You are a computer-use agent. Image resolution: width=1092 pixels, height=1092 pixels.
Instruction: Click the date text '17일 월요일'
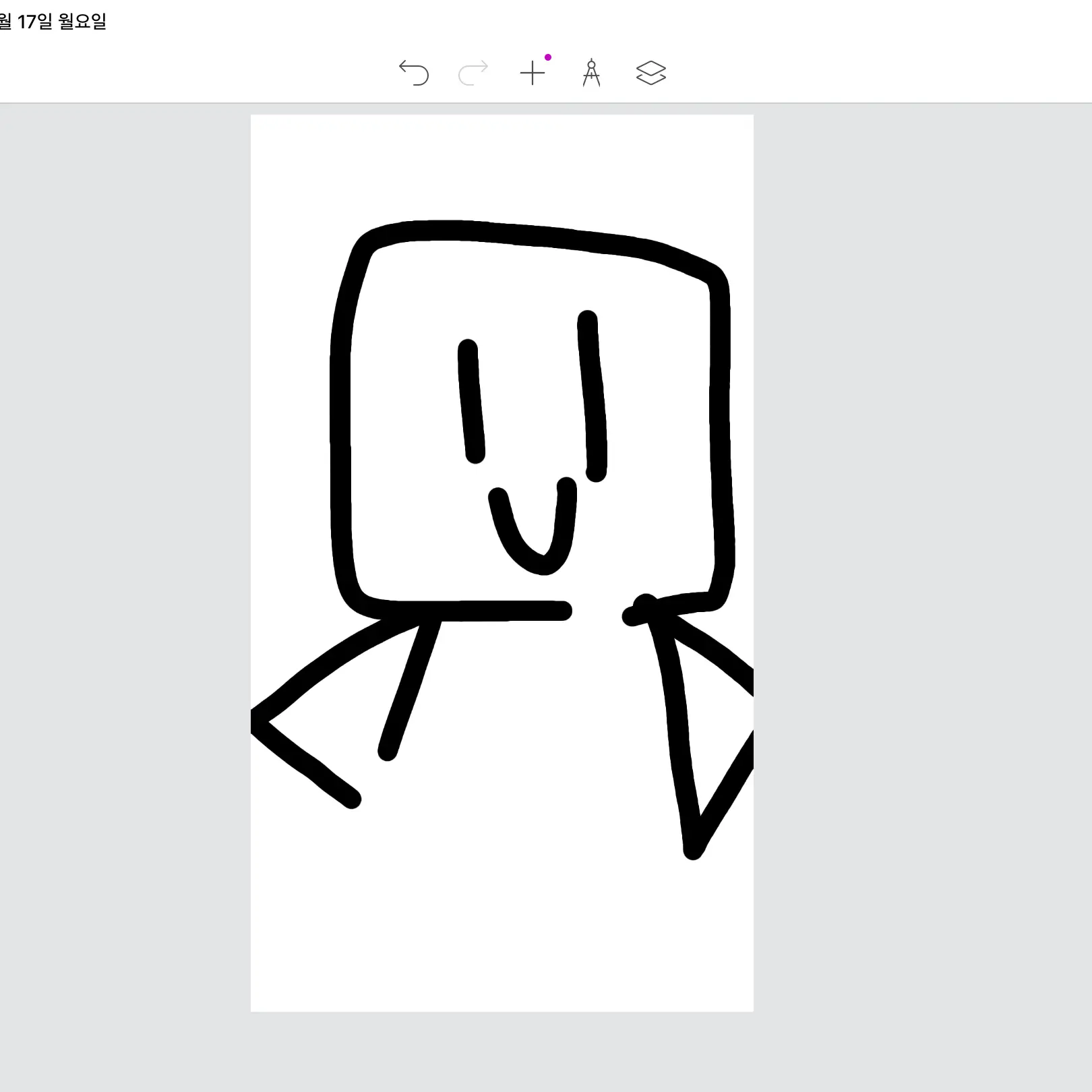[x=62, y=22]
